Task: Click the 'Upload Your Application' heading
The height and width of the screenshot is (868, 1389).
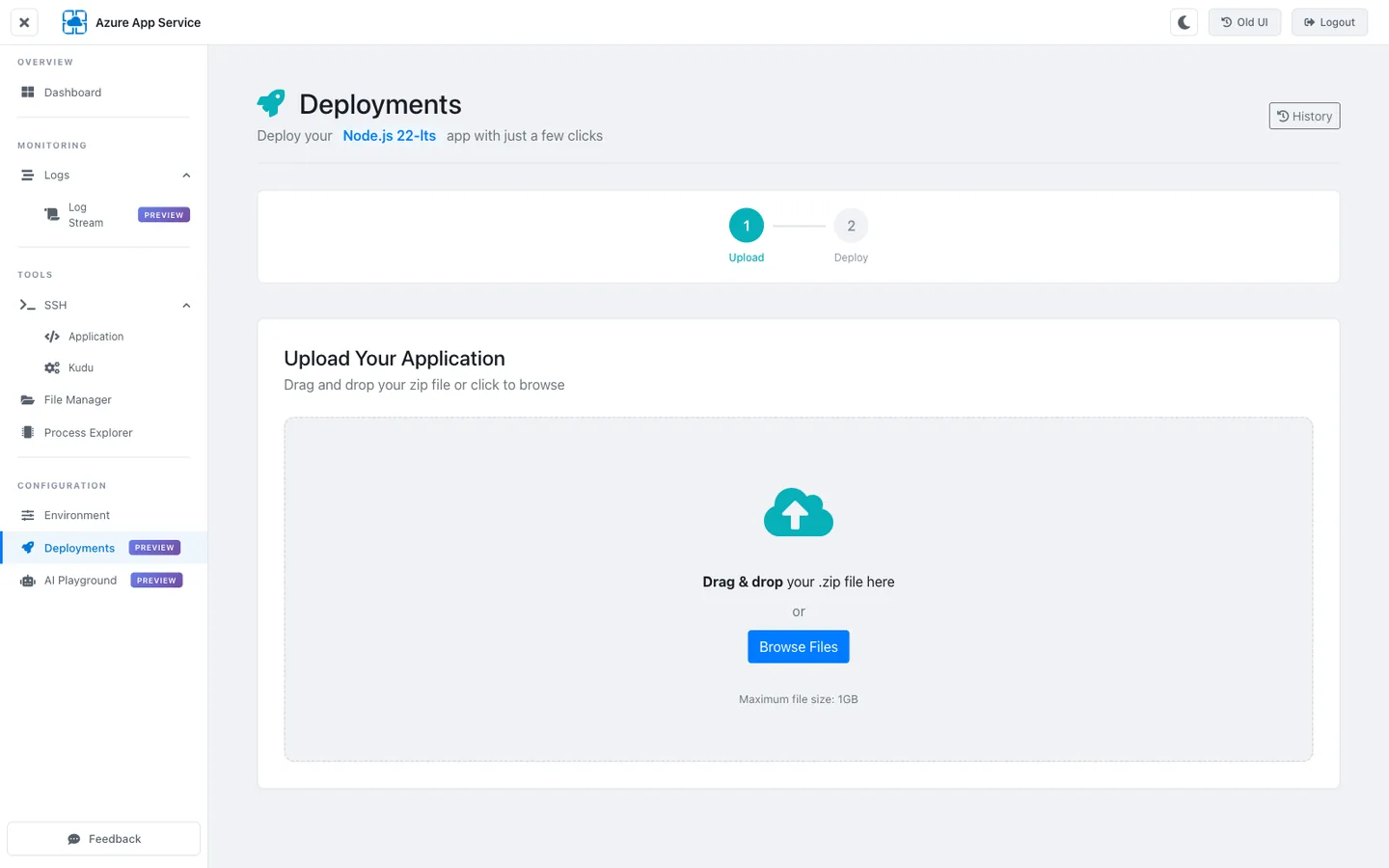Action: [395, 359]
